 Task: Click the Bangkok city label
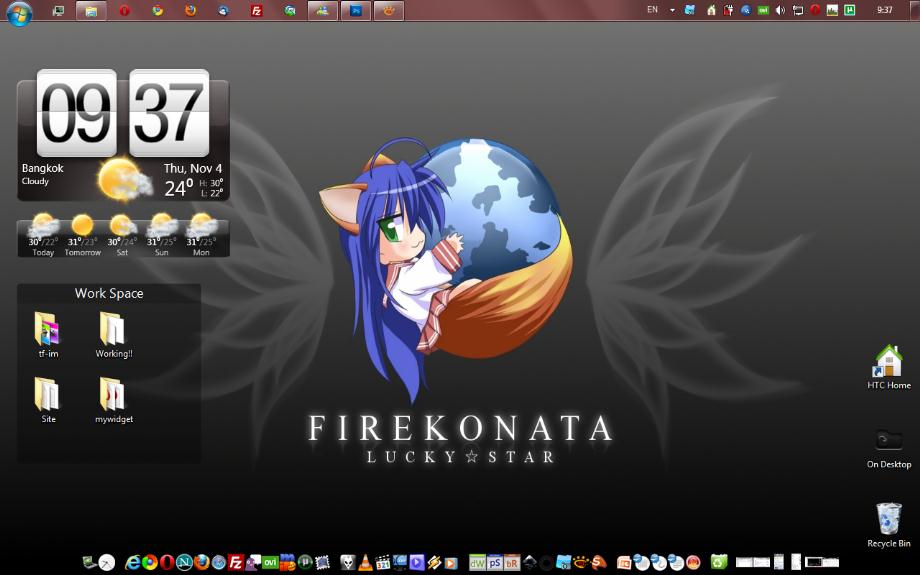pos(42,168)
